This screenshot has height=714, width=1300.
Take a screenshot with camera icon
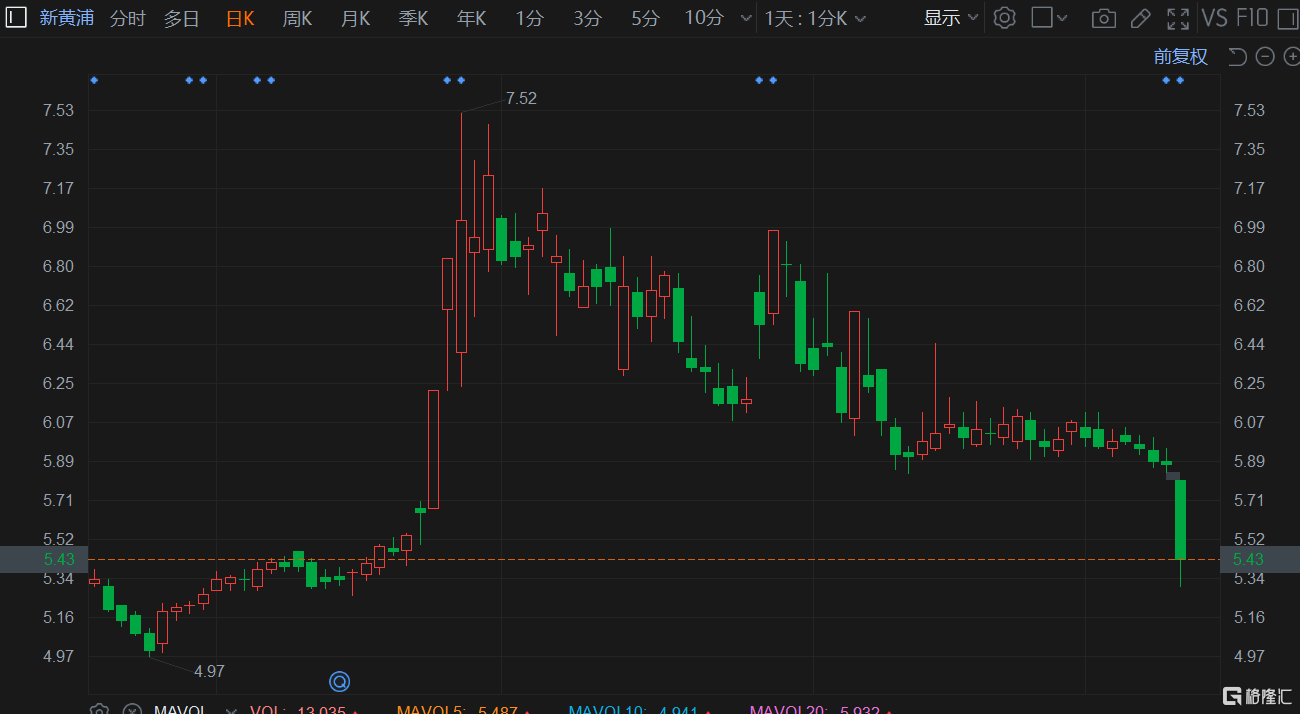[1103, 18]
